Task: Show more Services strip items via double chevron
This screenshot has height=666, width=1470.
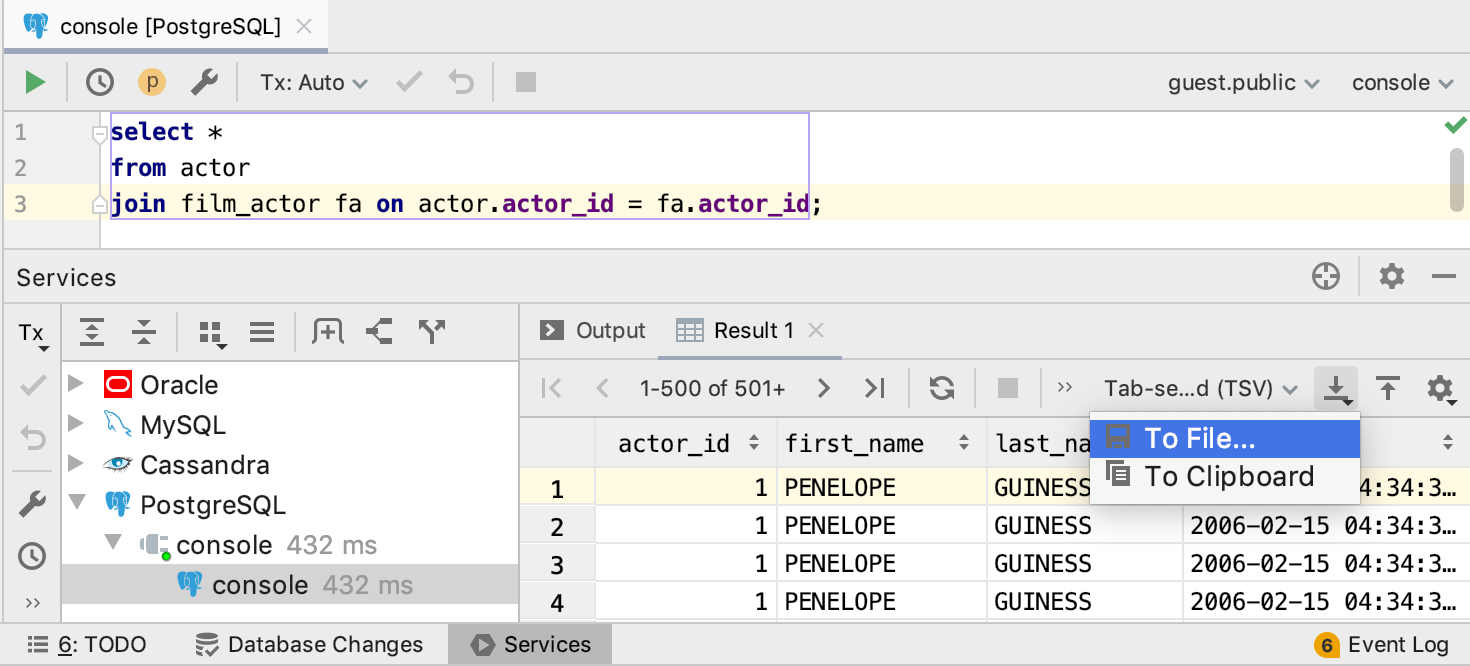Action: (x=33, y=602)
